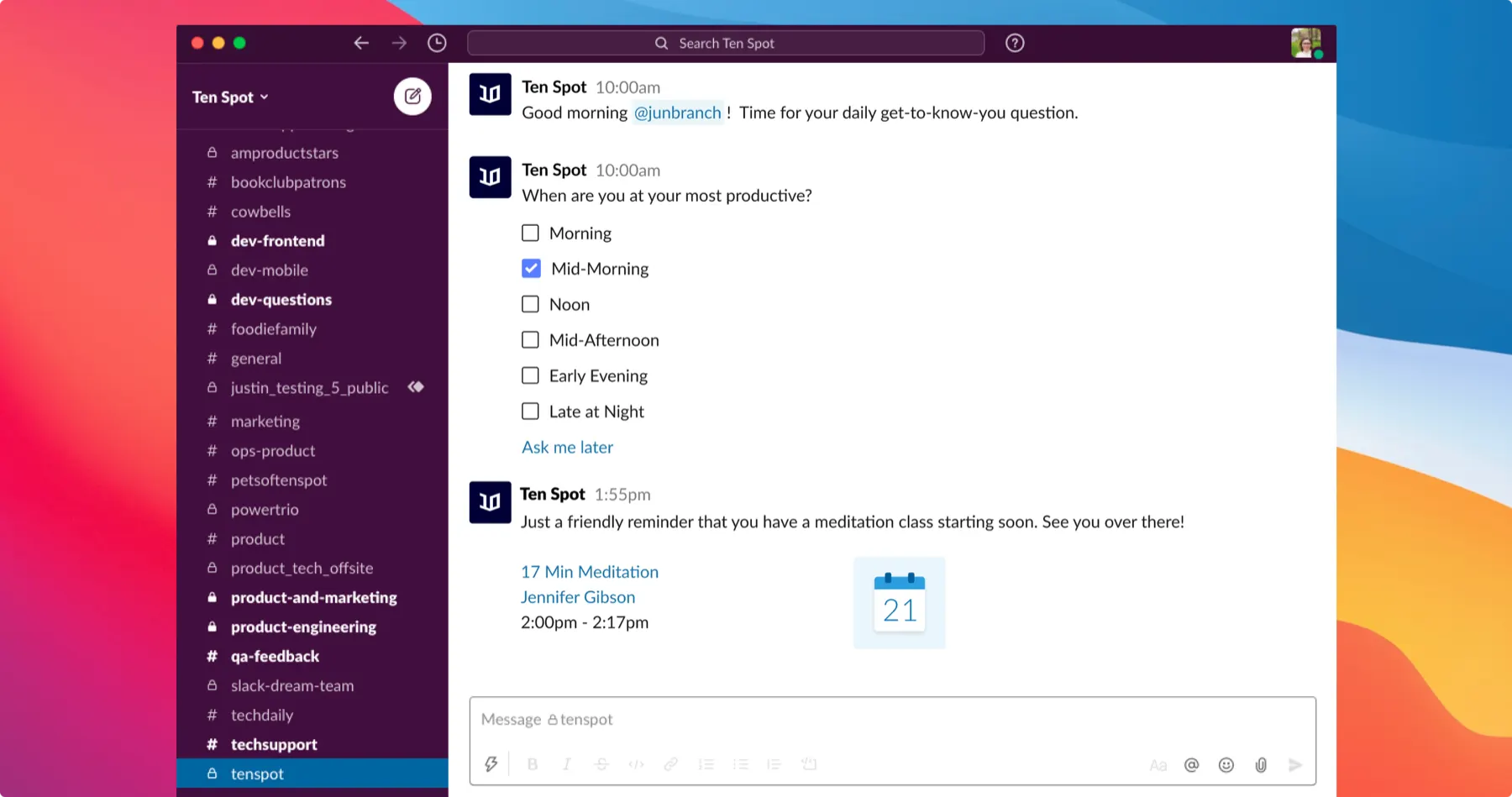This screenshot has width=1512, height=797.
Task: Apply inline code formatting
Action: [x=636, y=764]
